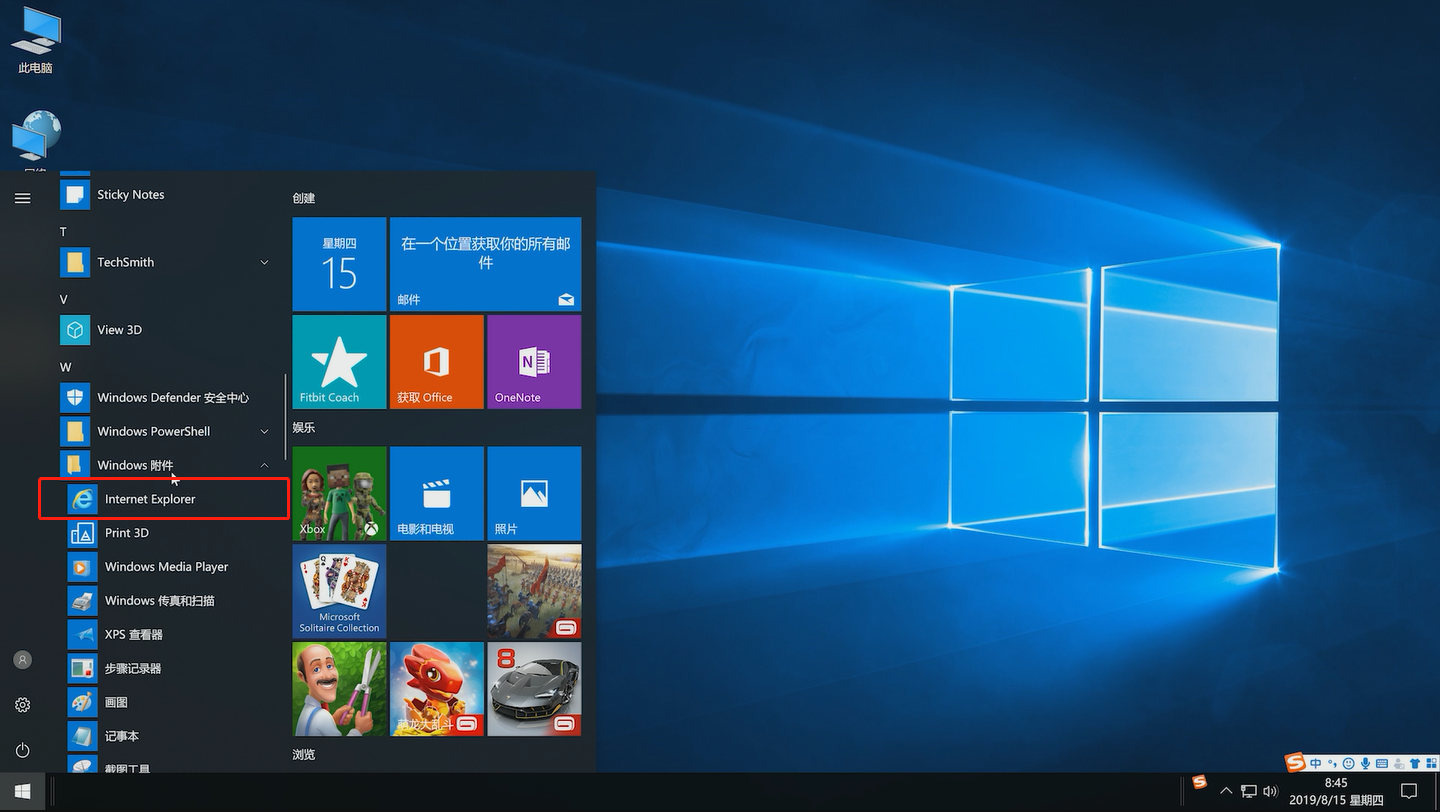The image size is (1440, 812).
Task: Expand the Start menu hamburger navigation
Action: (22, 198)
